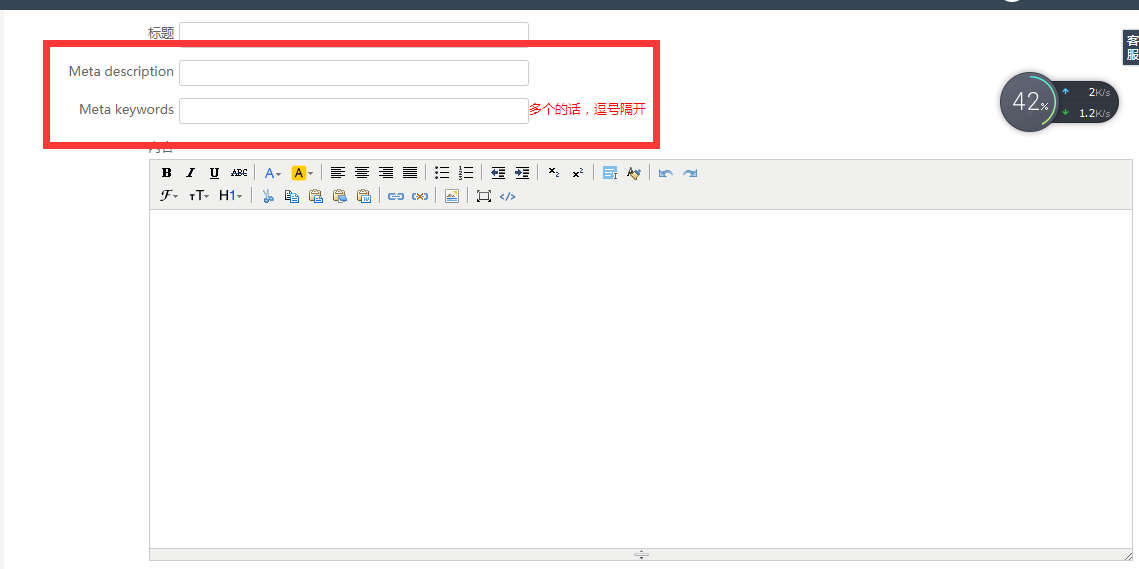Click the undo arrow

click(666, 173)
